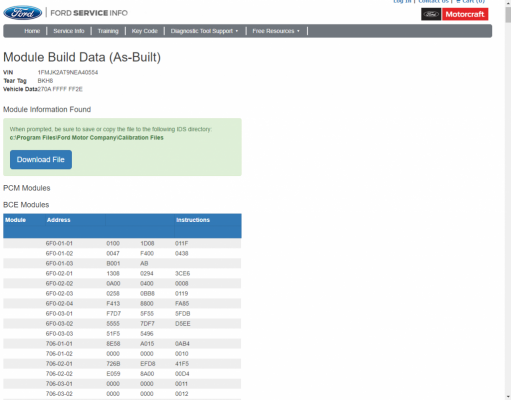Click the Address column header
Viewport: 511px width, 400px height.
(58, 220)
